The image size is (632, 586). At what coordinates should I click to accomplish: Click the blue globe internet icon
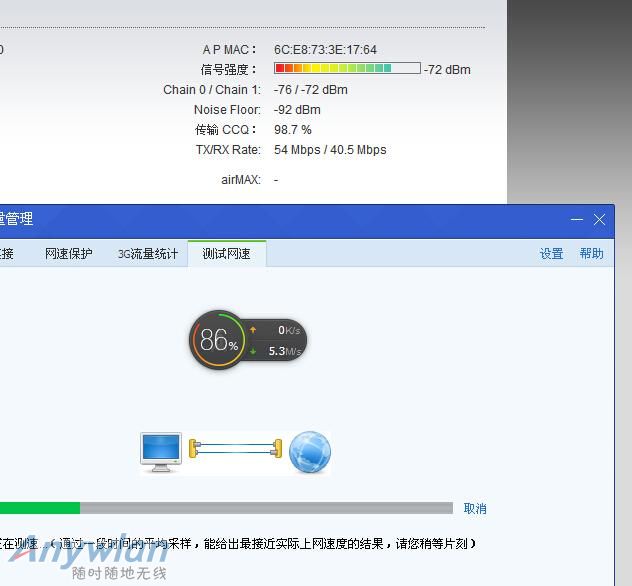pos(310,452)
